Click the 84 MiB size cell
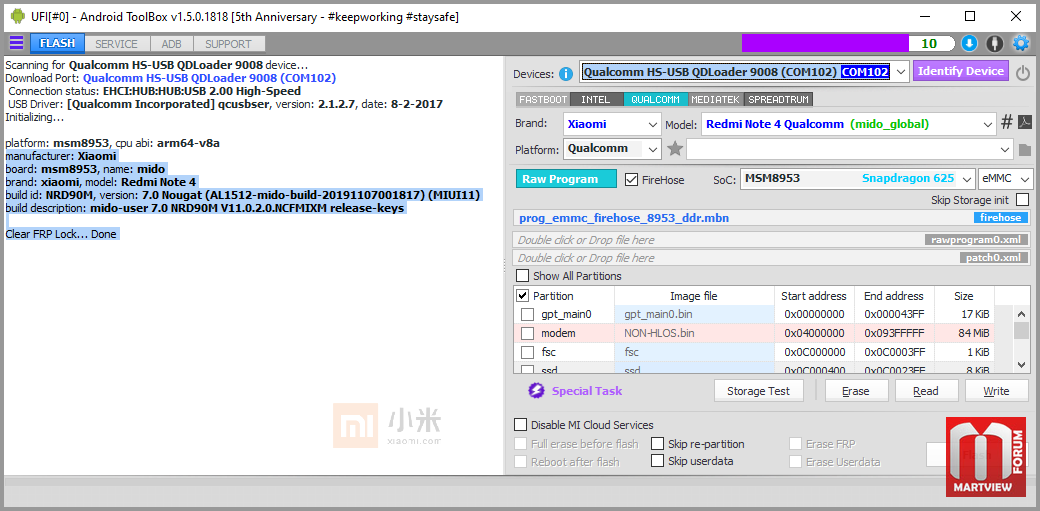Screen dimensions: 1040x511 [x=964, y=333]
